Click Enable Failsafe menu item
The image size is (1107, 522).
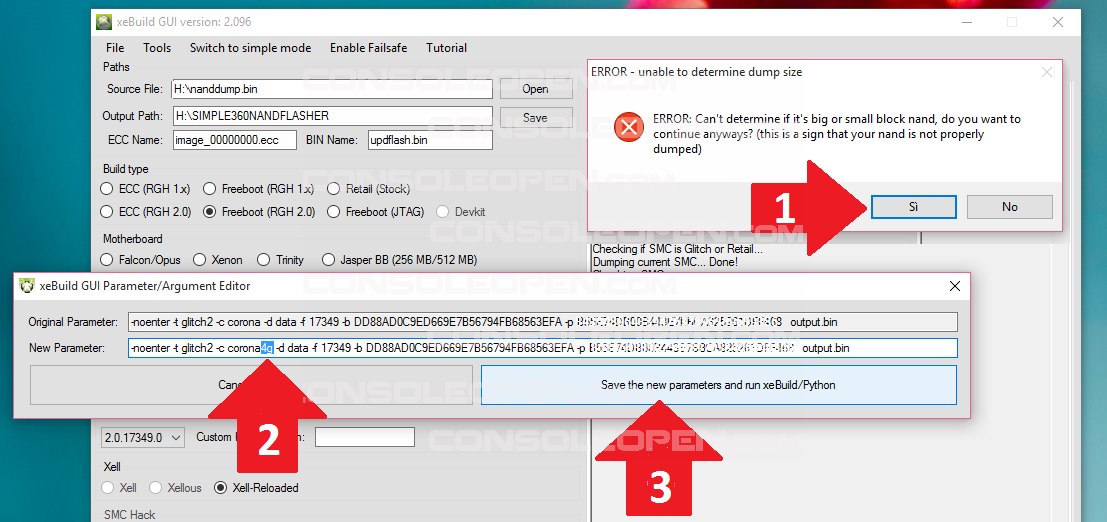[369, 48]
